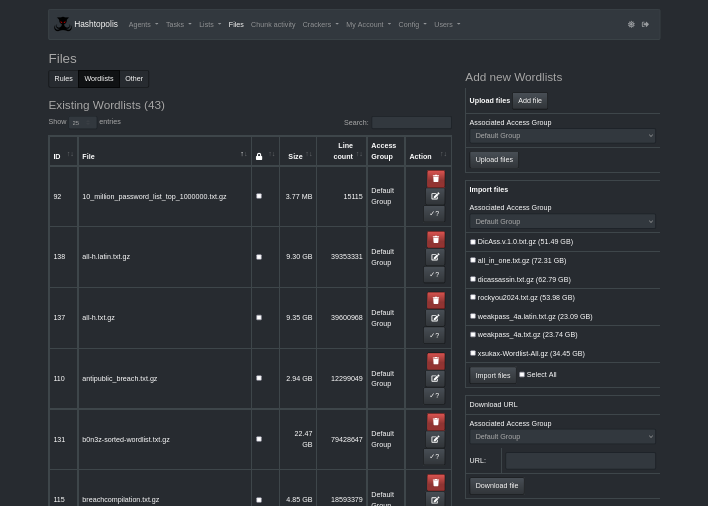Toggle secret checkbox for 10_million_password_list file
The width and height of the screenshot is (708, 506).
pyautogui.click(x=259, y=196)
